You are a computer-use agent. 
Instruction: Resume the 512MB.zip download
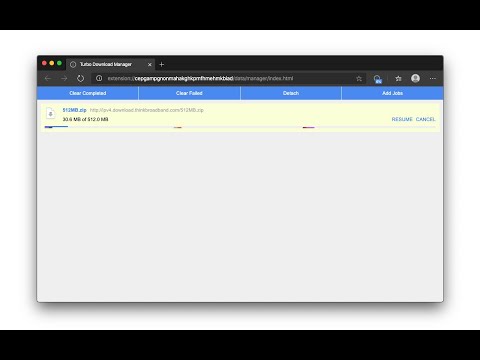point(402,119)
